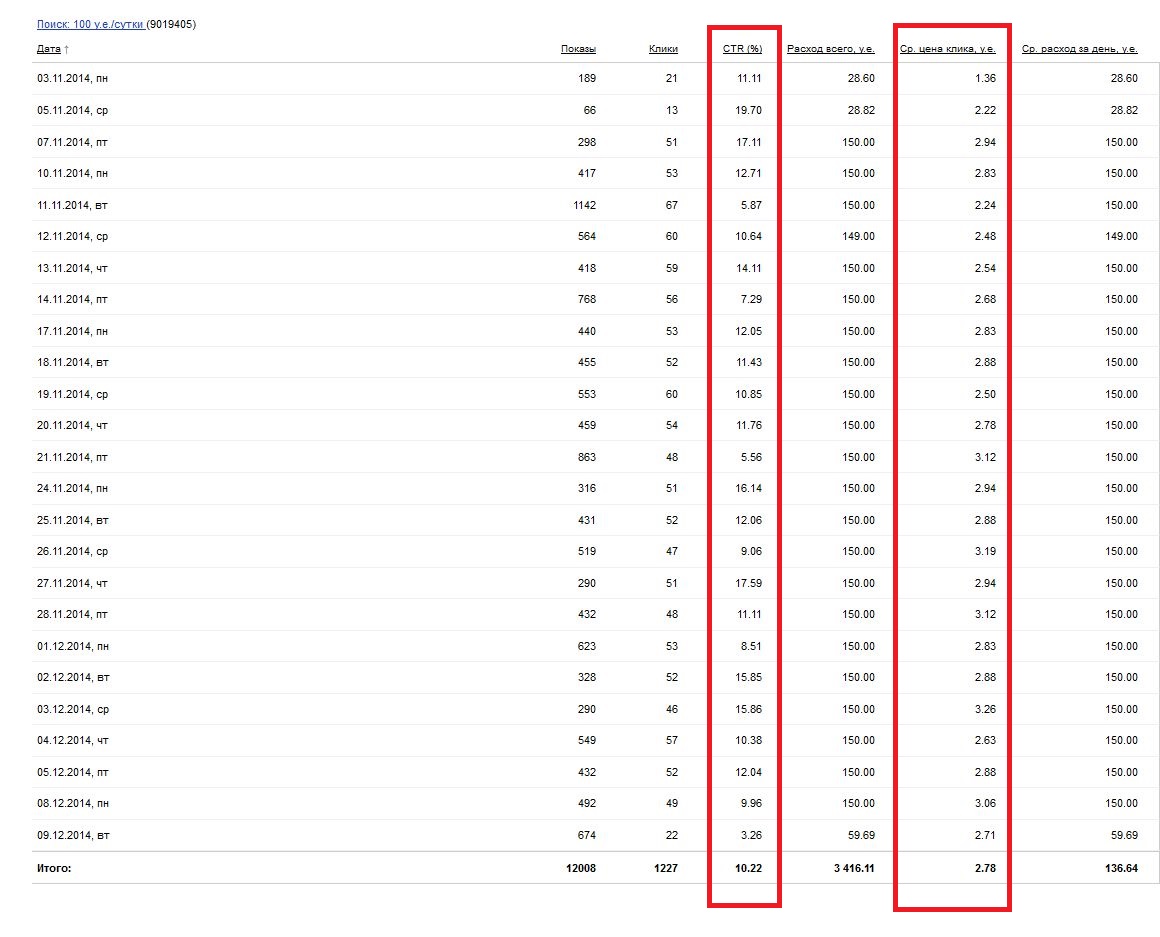Click total average click price 2.78
The image size is (1160, 937).
tap(985, 868)
